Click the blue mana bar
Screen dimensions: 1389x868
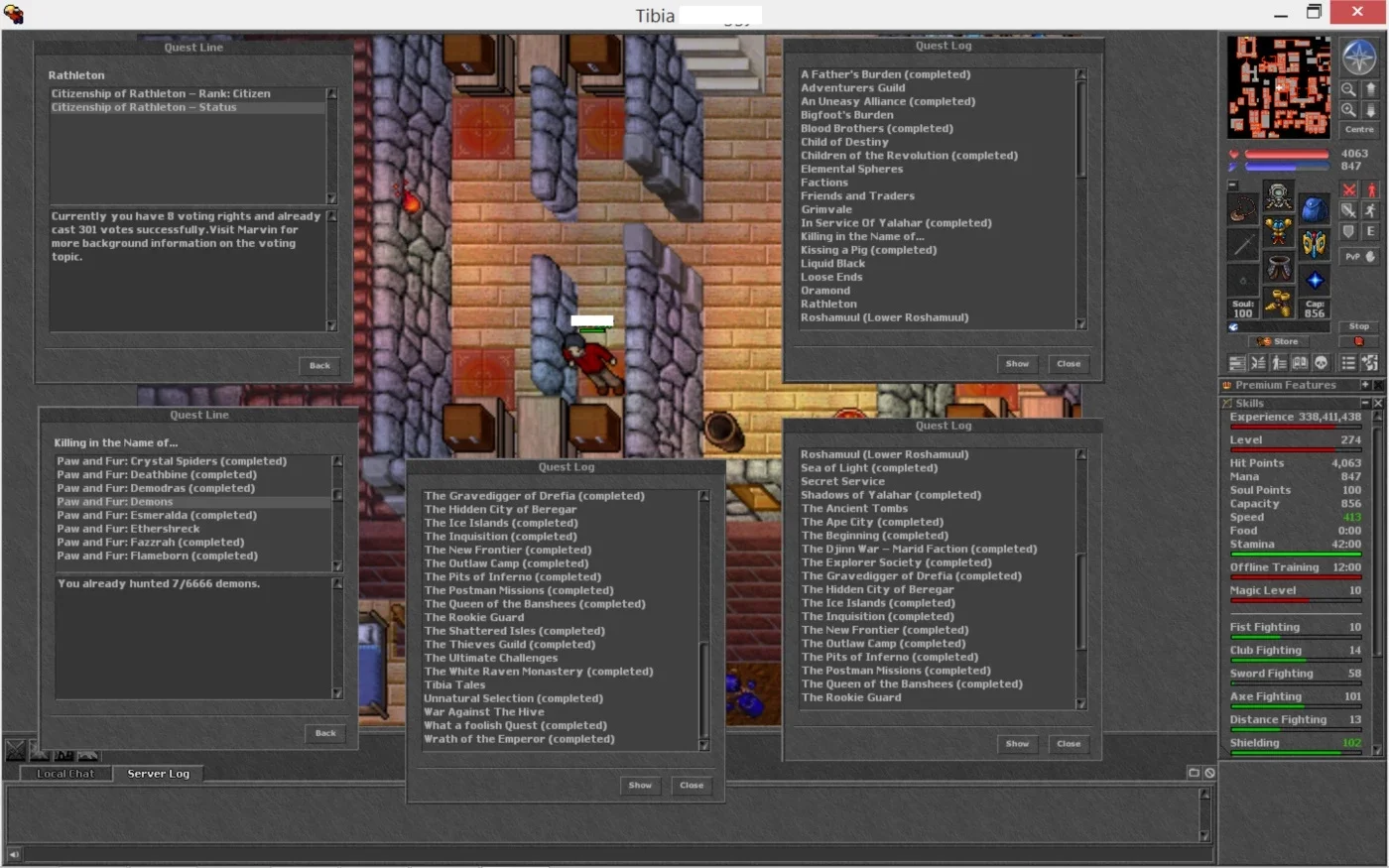(1287, 167)
